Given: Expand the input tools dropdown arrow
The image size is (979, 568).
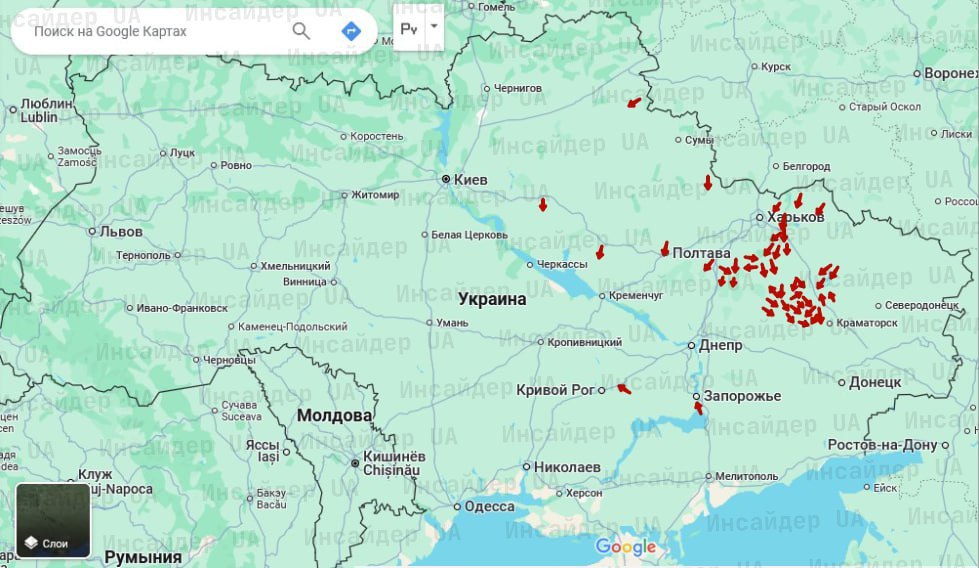Looking at the screenshot, I should click(434, 27).
